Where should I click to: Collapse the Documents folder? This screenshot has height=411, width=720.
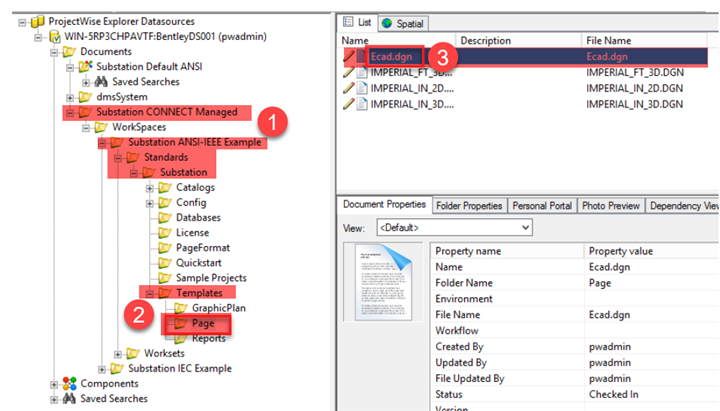point(54,52)
